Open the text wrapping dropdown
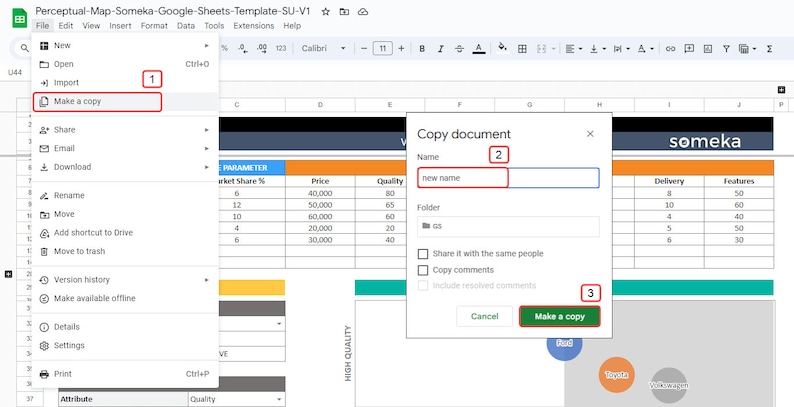The image size is (794, 407). tap(621, 49)
